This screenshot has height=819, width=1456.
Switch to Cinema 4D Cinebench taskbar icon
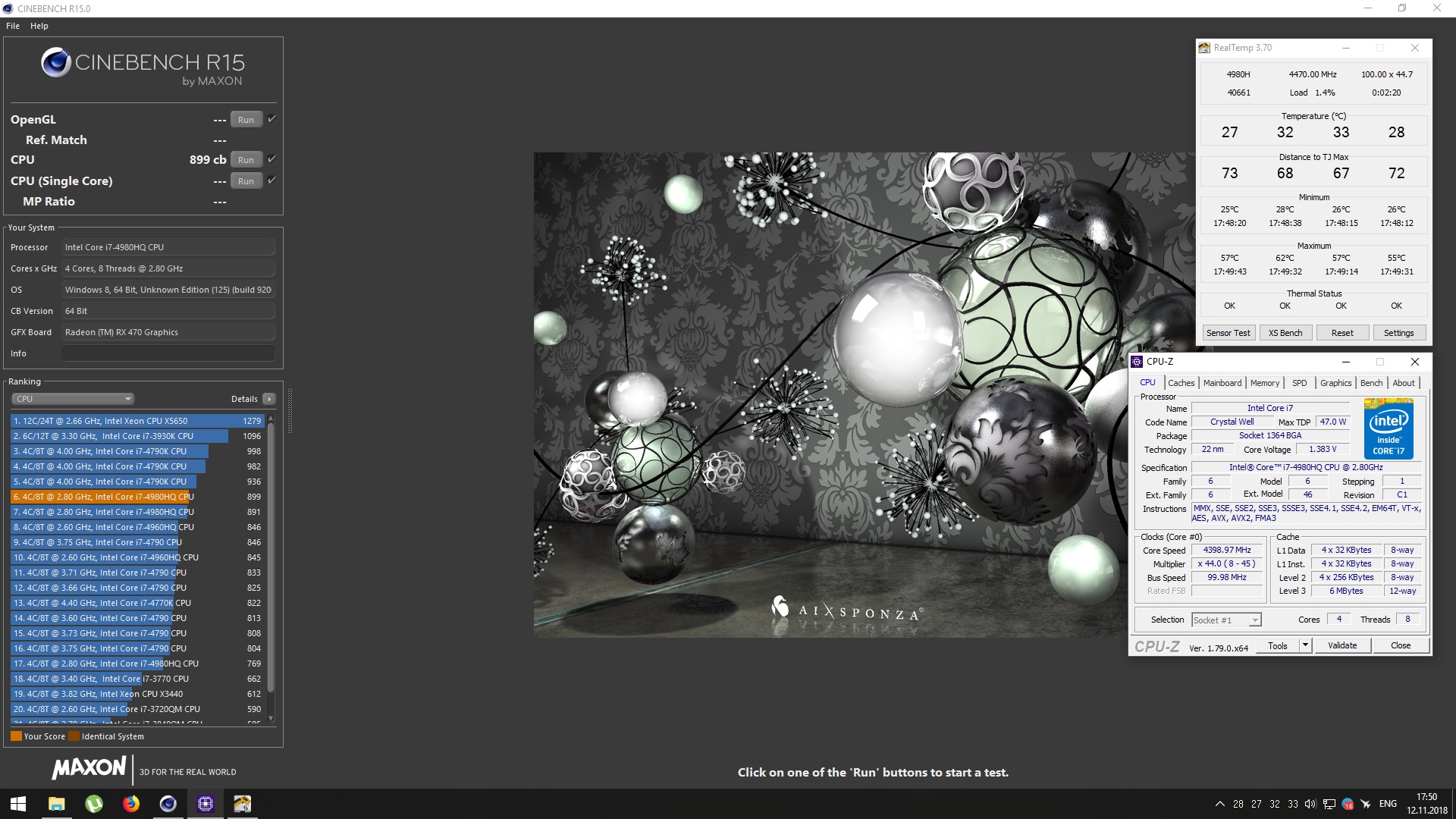(x=168, y=804)
